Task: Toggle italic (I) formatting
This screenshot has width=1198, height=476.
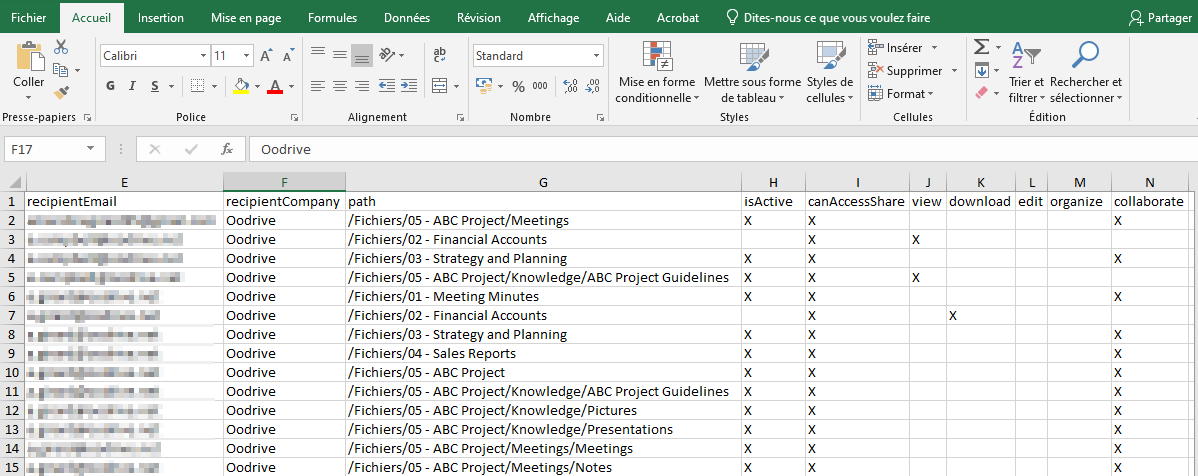Action: click(132, 86)
